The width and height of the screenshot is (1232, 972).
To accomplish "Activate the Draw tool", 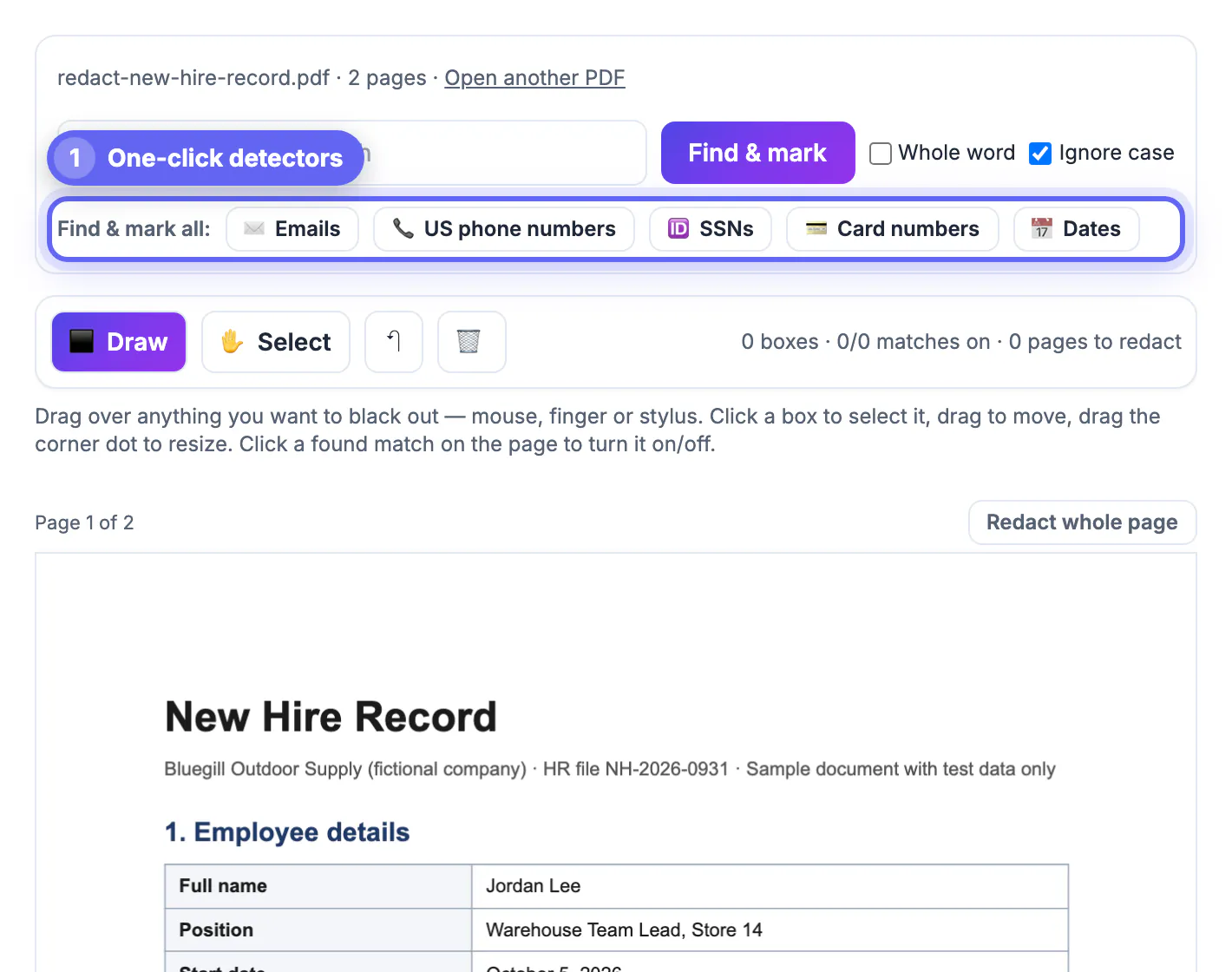I will [x=119, y=342].
